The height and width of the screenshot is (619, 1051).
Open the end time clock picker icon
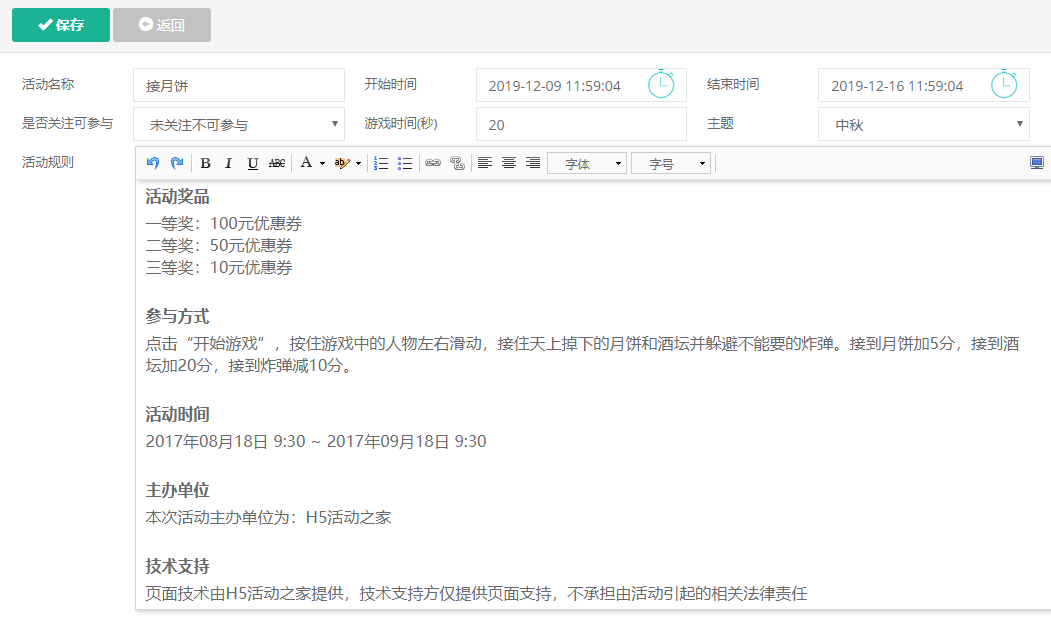click(x=1004, y=85)
